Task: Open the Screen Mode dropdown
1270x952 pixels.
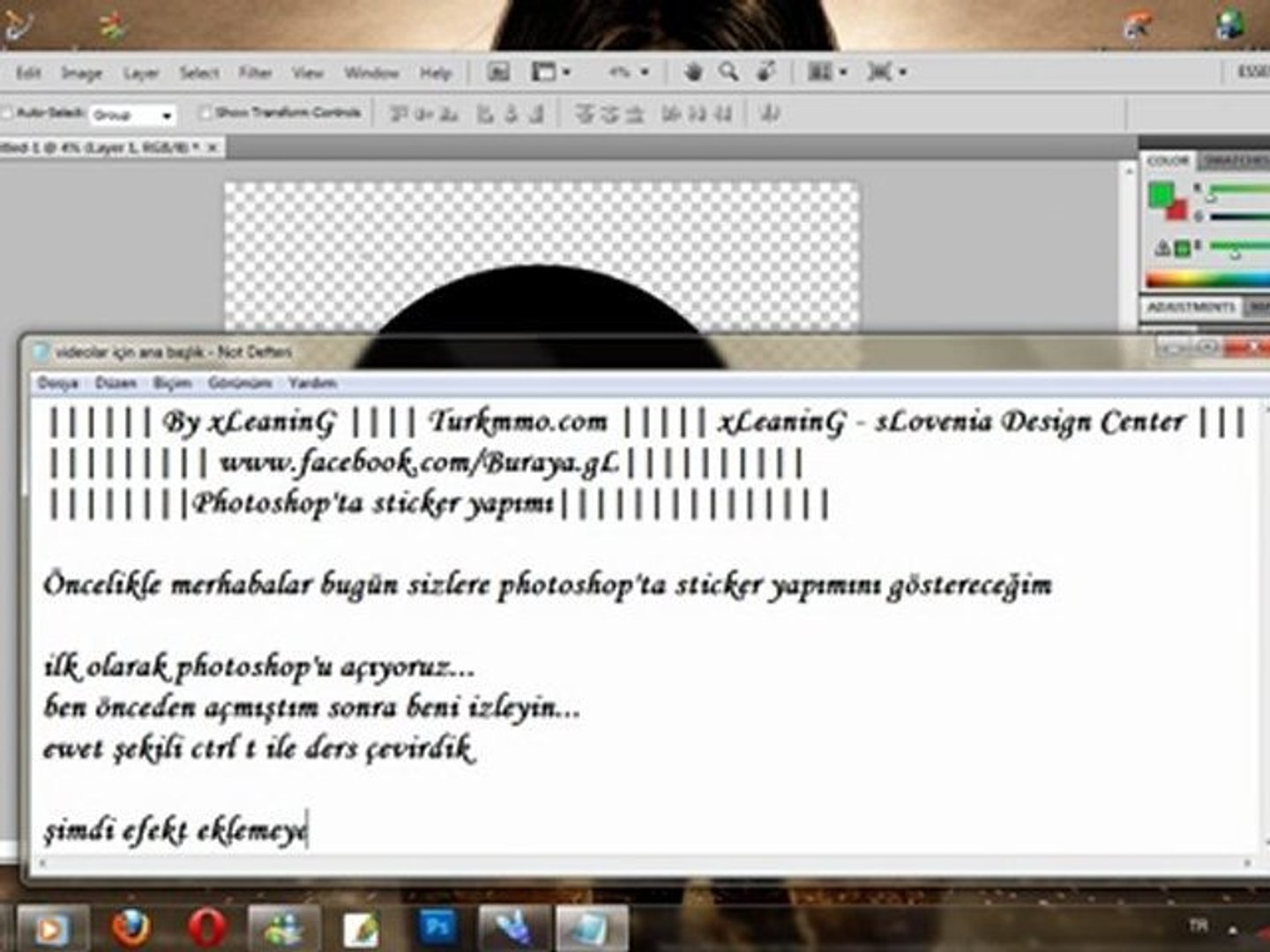Action: [886, 72]
